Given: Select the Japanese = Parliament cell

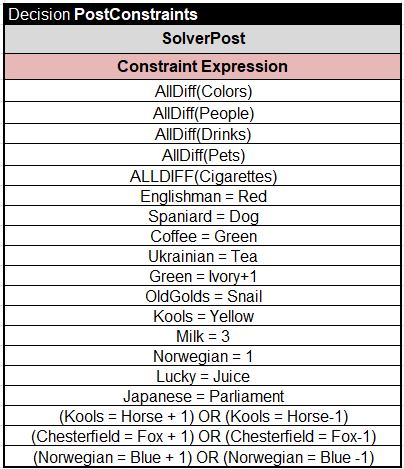Looking at the screenshot, I should click(202, 396).
